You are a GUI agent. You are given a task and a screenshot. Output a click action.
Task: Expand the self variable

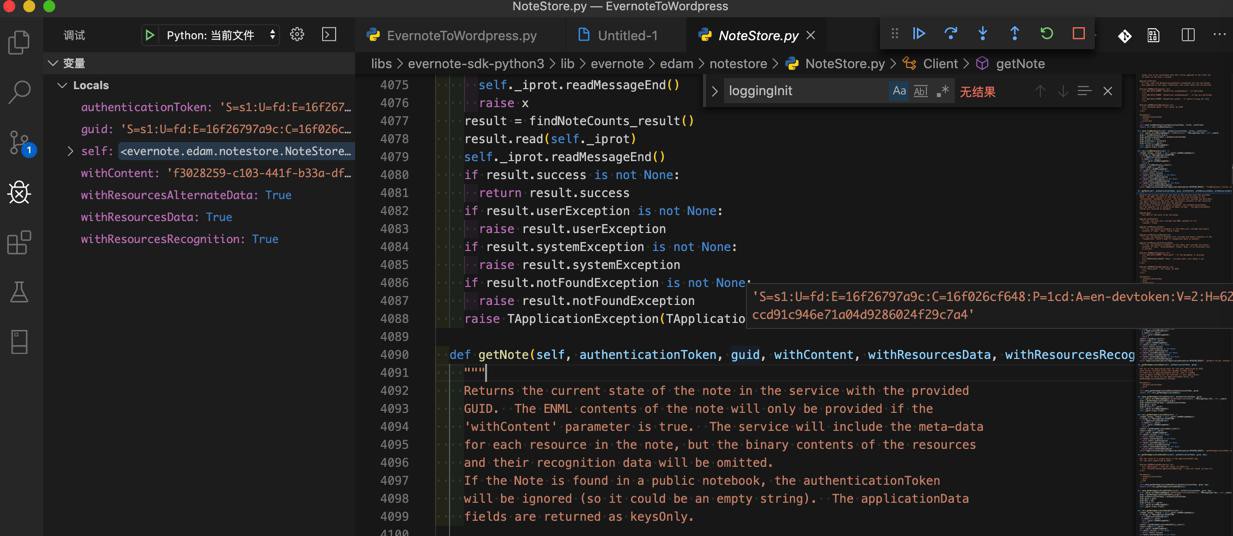70,151
